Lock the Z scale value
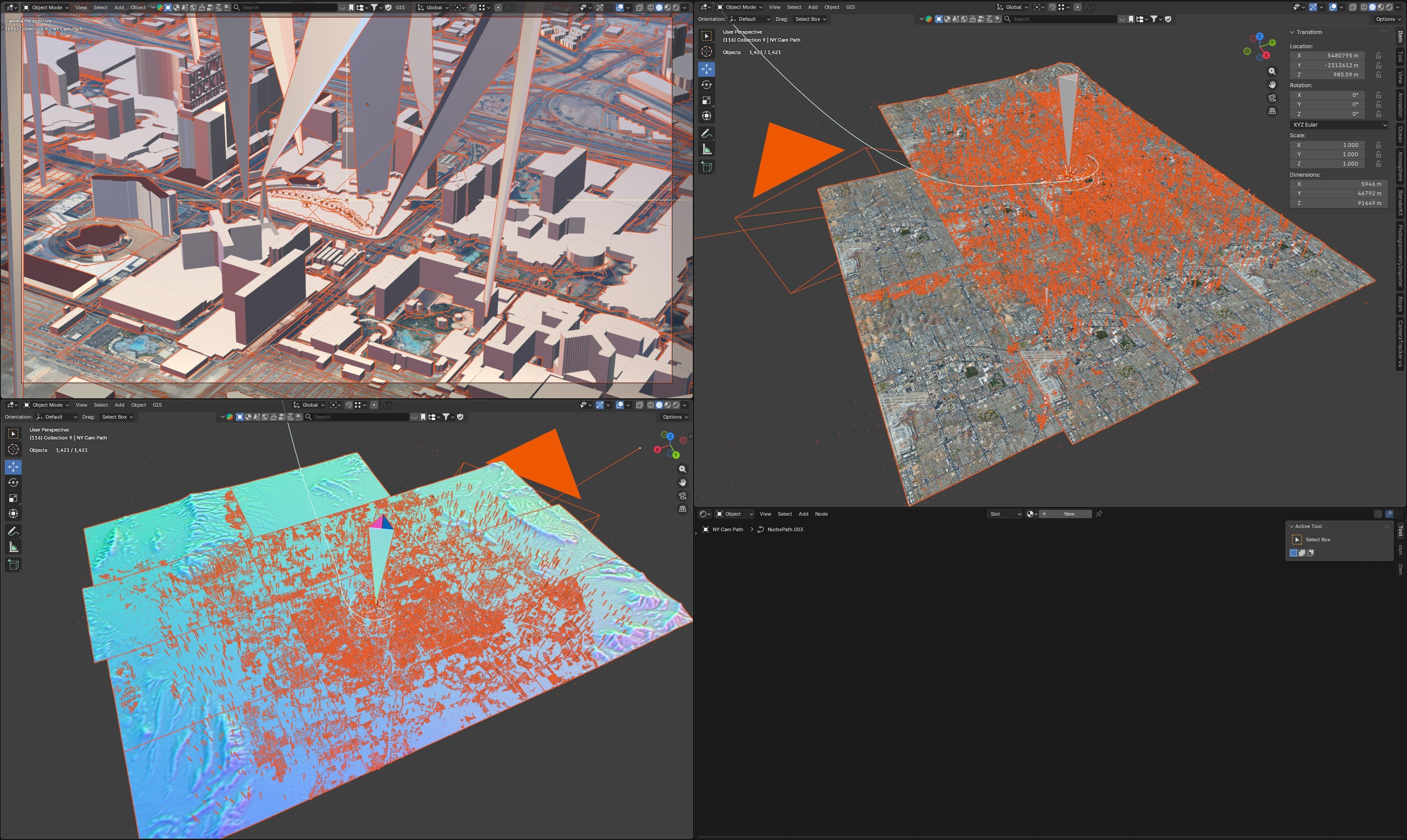Viewport: 1407px width, 840px height. click(x=1379, y=163)
